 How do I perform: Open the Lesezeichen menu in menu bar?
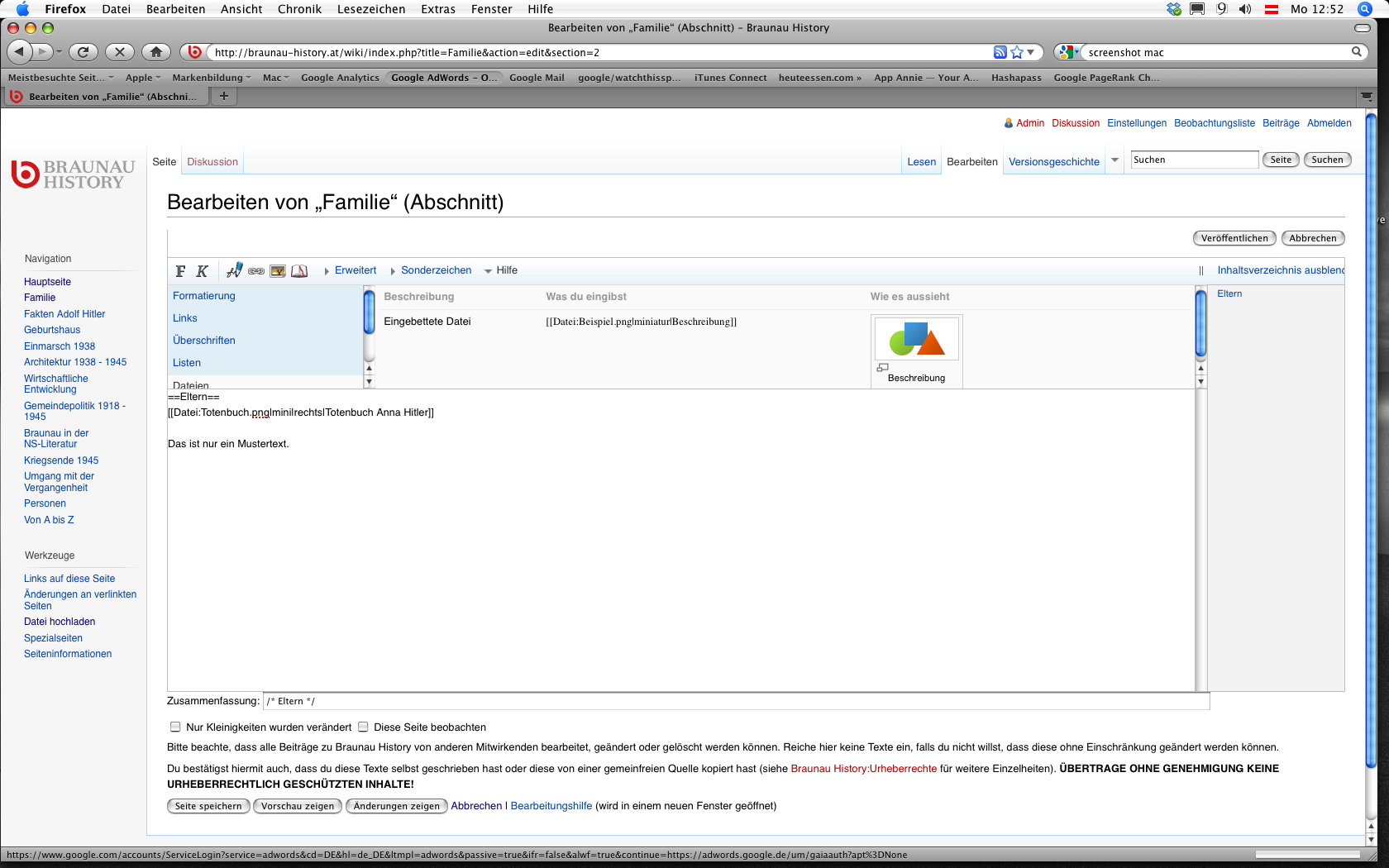(370, 9)
